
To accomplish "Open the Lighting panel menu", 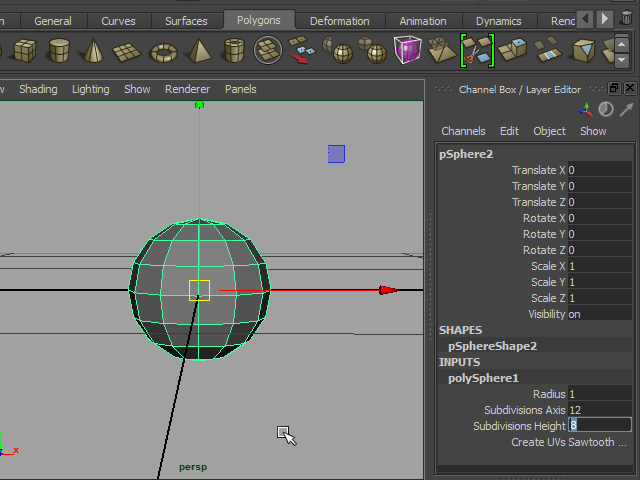I will [x=90, y=89].
